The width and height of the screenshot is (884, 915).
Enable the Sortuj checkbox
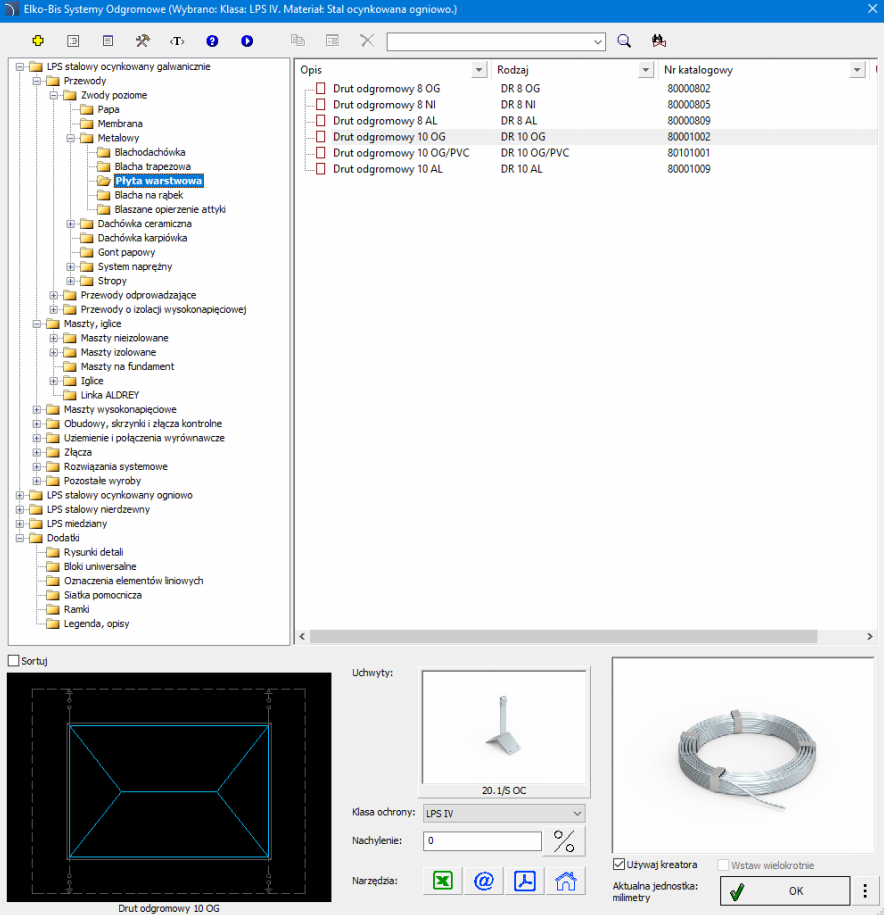13,661
